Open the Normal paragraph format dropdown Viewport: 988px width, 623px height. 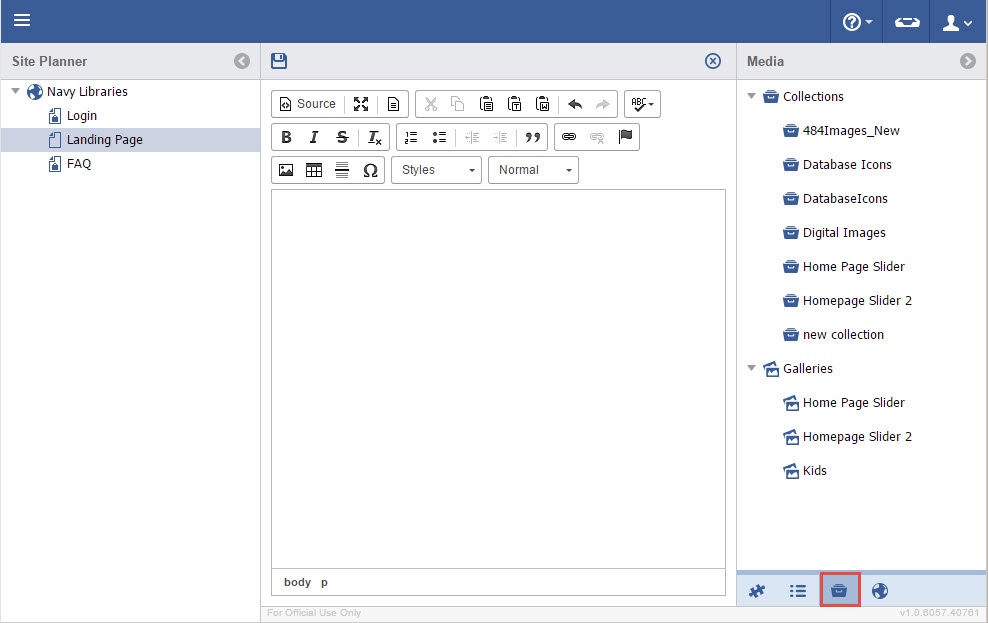(x=533, y=170)
